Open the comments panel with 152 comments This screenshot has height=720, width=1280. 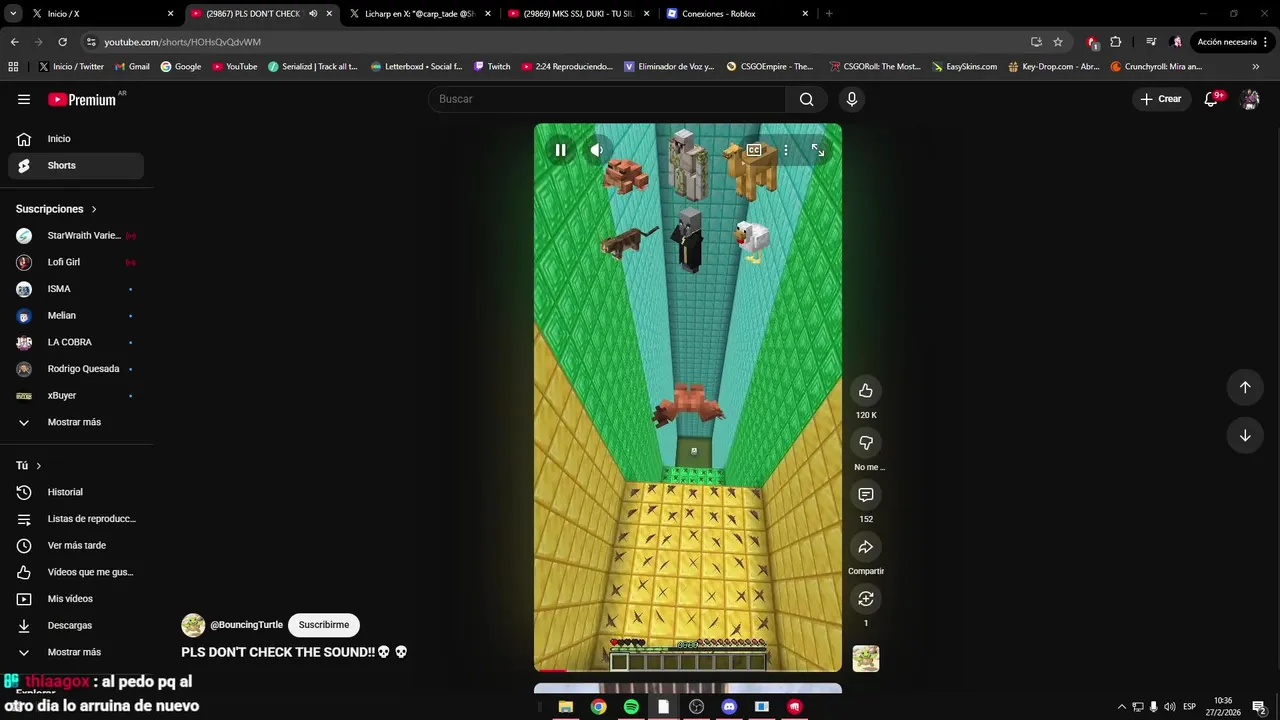(x=866, y=495)
